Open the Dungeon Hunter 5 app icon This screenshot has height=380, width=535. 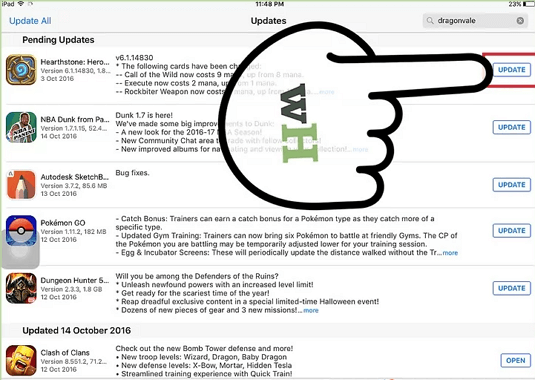[x=21, y=288]
